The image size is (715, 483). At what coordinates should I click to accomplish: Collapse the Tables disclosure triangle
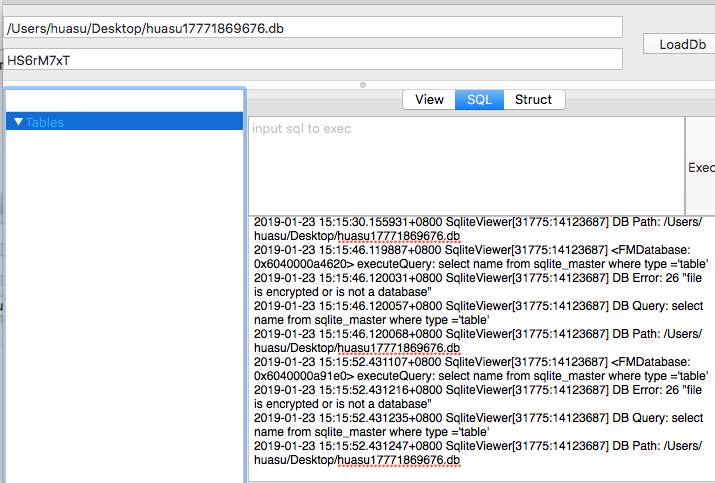[x=18, y=122]
